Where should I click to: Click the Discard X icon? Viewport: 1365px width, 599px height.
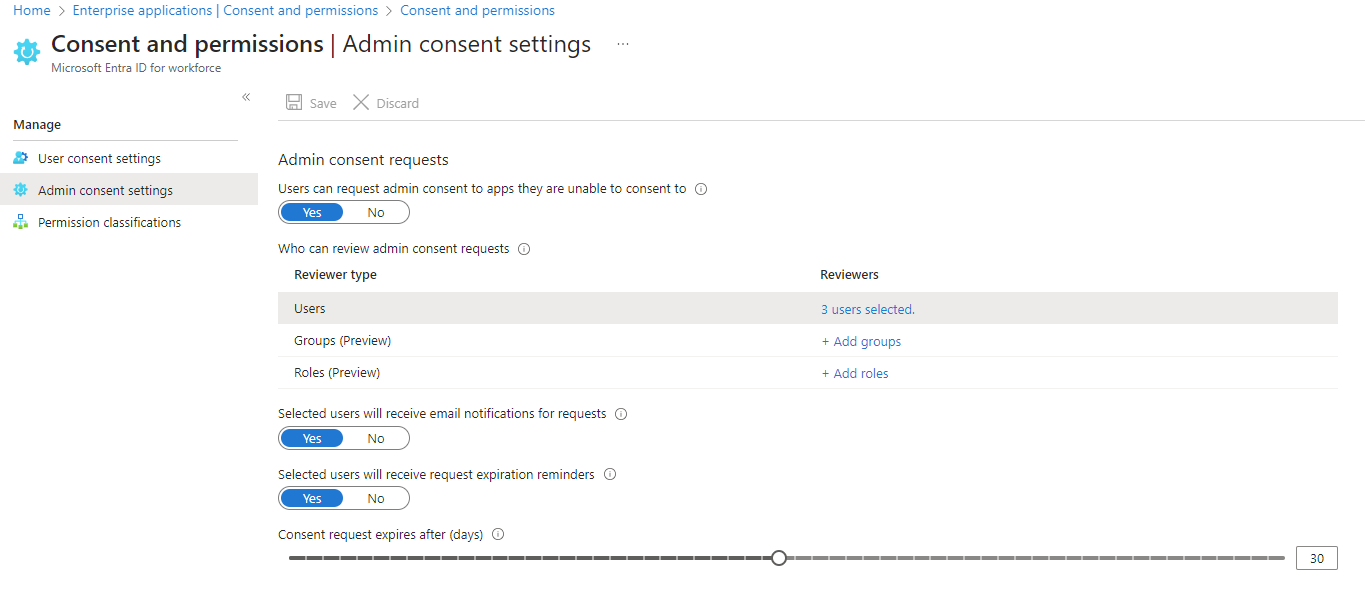tap(361, 103)
